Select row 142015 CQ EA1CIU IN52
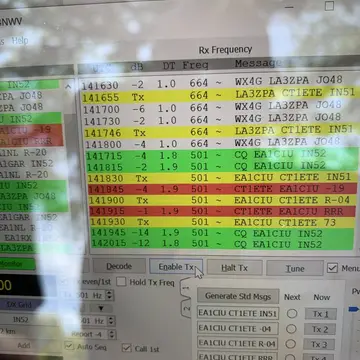 pos(222,244)
